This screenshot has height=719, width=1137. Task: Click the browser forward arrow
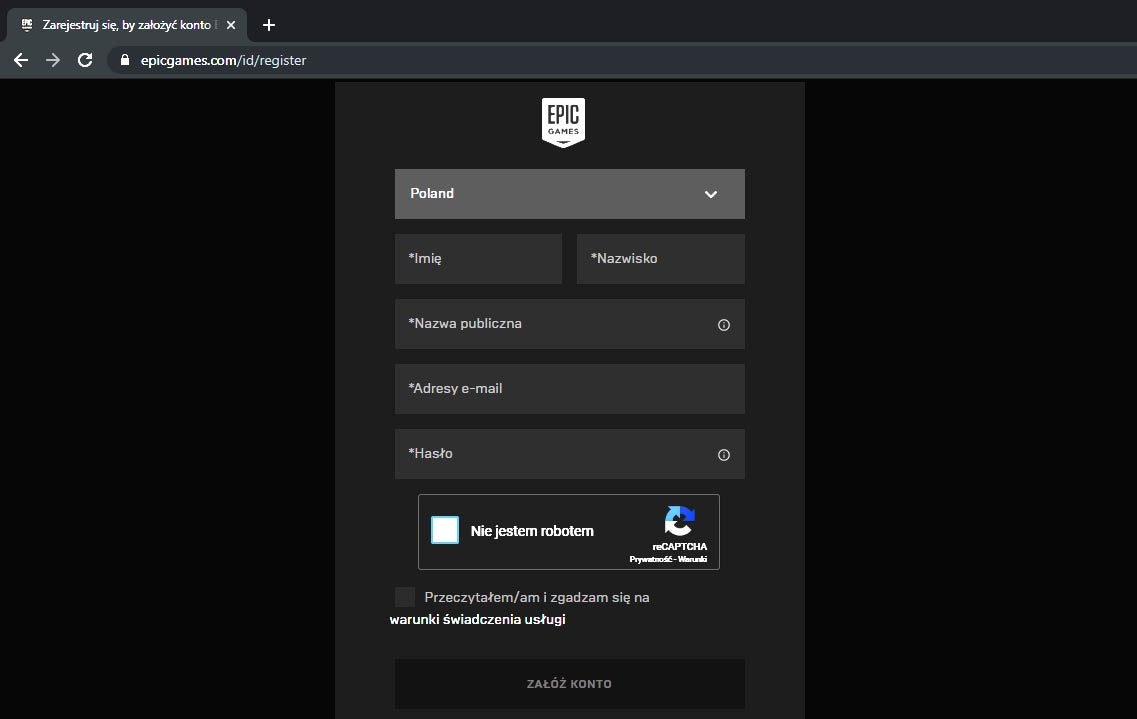click(53, 60)
